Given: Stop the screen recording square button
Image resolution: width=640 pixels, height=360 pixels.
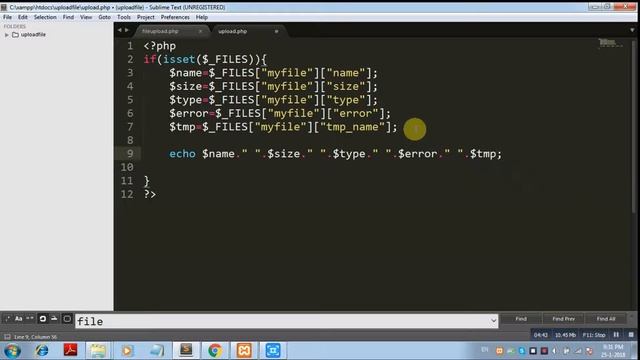Looking at the screenshot, I should coord(631,335).
